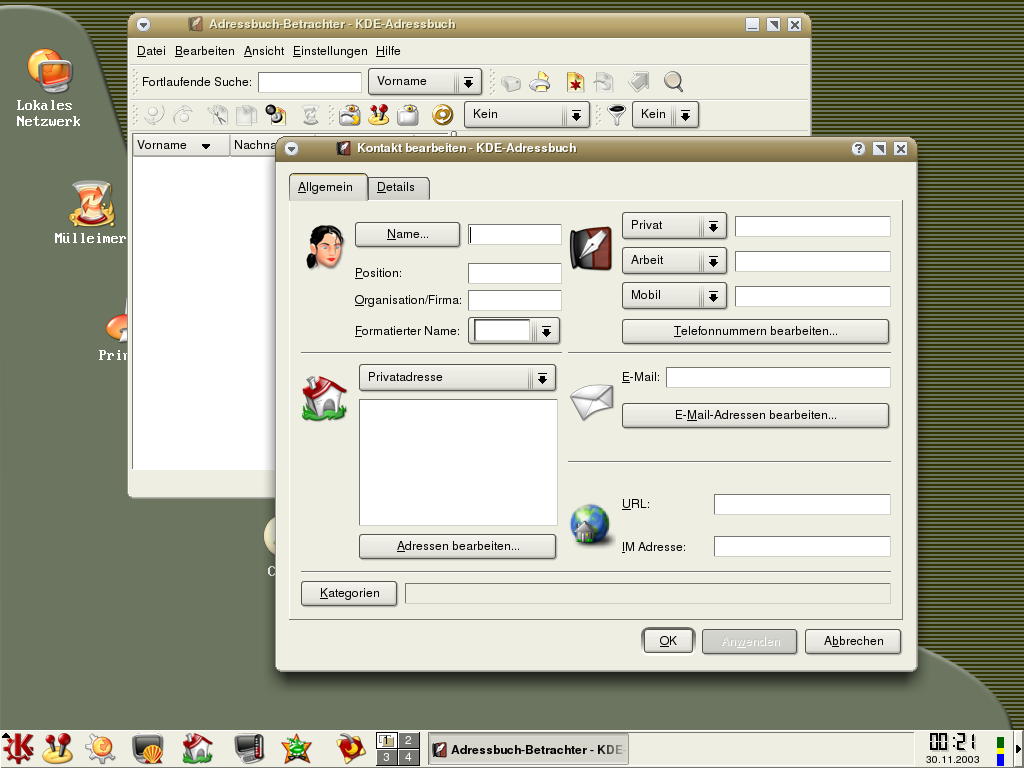Click the globe icon beside URL
Image resolution: width=1024 pixels, height=768 pixels.
point(590,524)
